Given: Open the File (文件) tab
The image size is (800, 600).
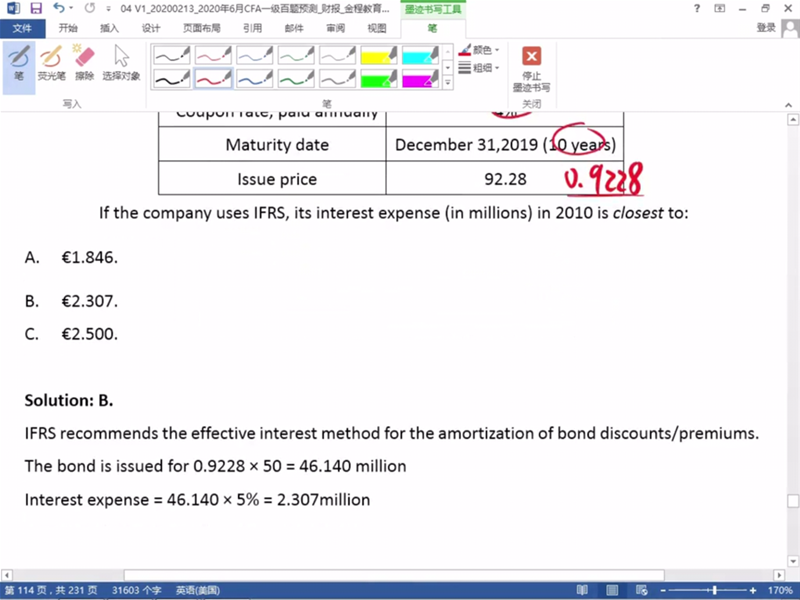Looking at the screenshot, I should click(x=22, y=28).
